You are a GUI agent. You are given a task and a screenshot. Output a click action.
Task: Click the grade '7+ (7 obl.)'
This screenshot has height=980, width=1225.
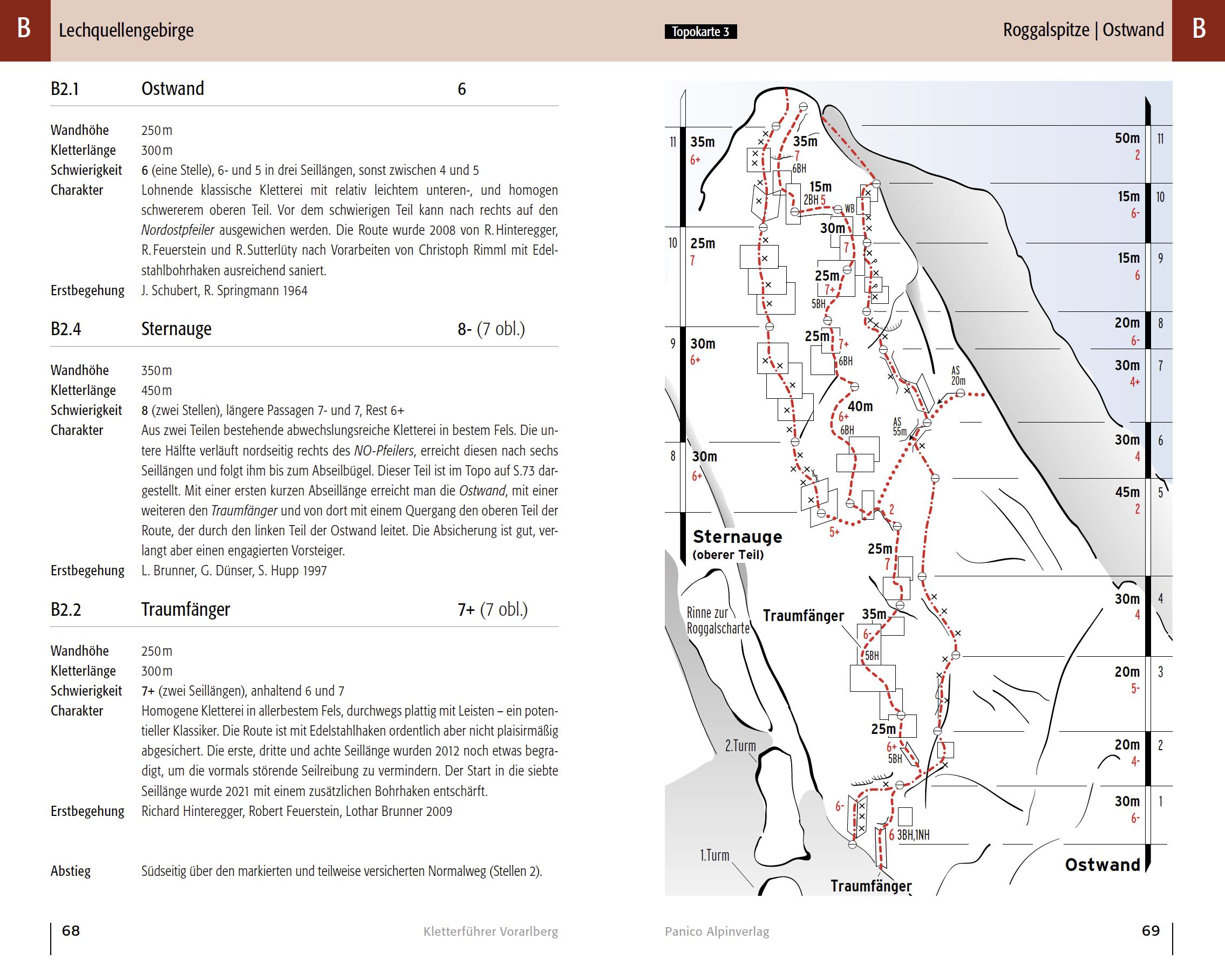click(x=493, y=609)
